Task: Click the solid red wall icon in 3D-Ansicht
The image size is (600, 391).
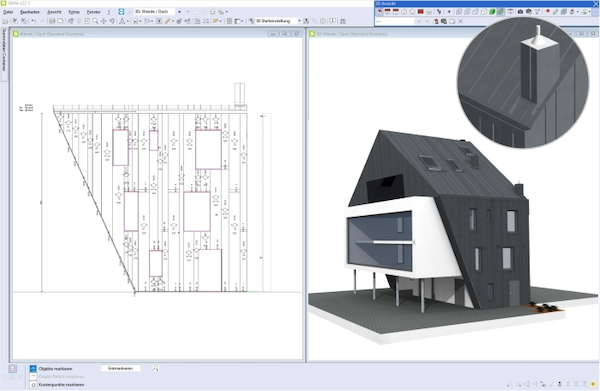Action: (421, 11)
